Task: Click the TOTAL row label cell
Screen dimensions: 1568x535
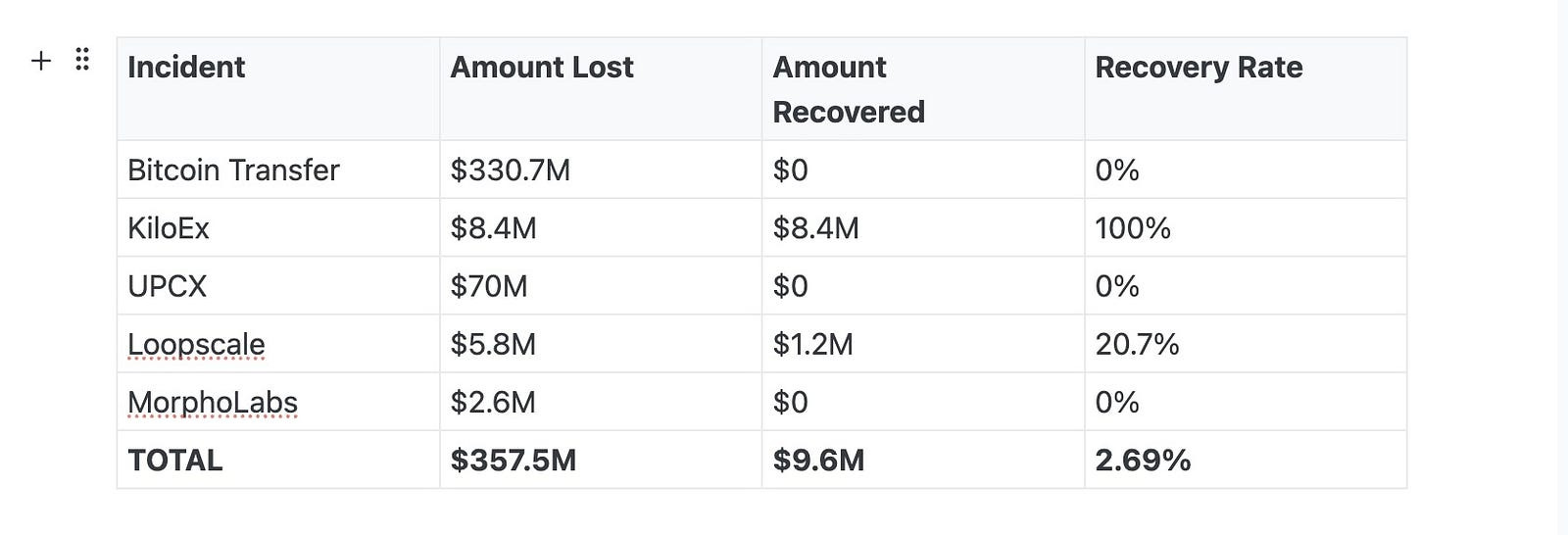Action: click(x=278, y=460)
